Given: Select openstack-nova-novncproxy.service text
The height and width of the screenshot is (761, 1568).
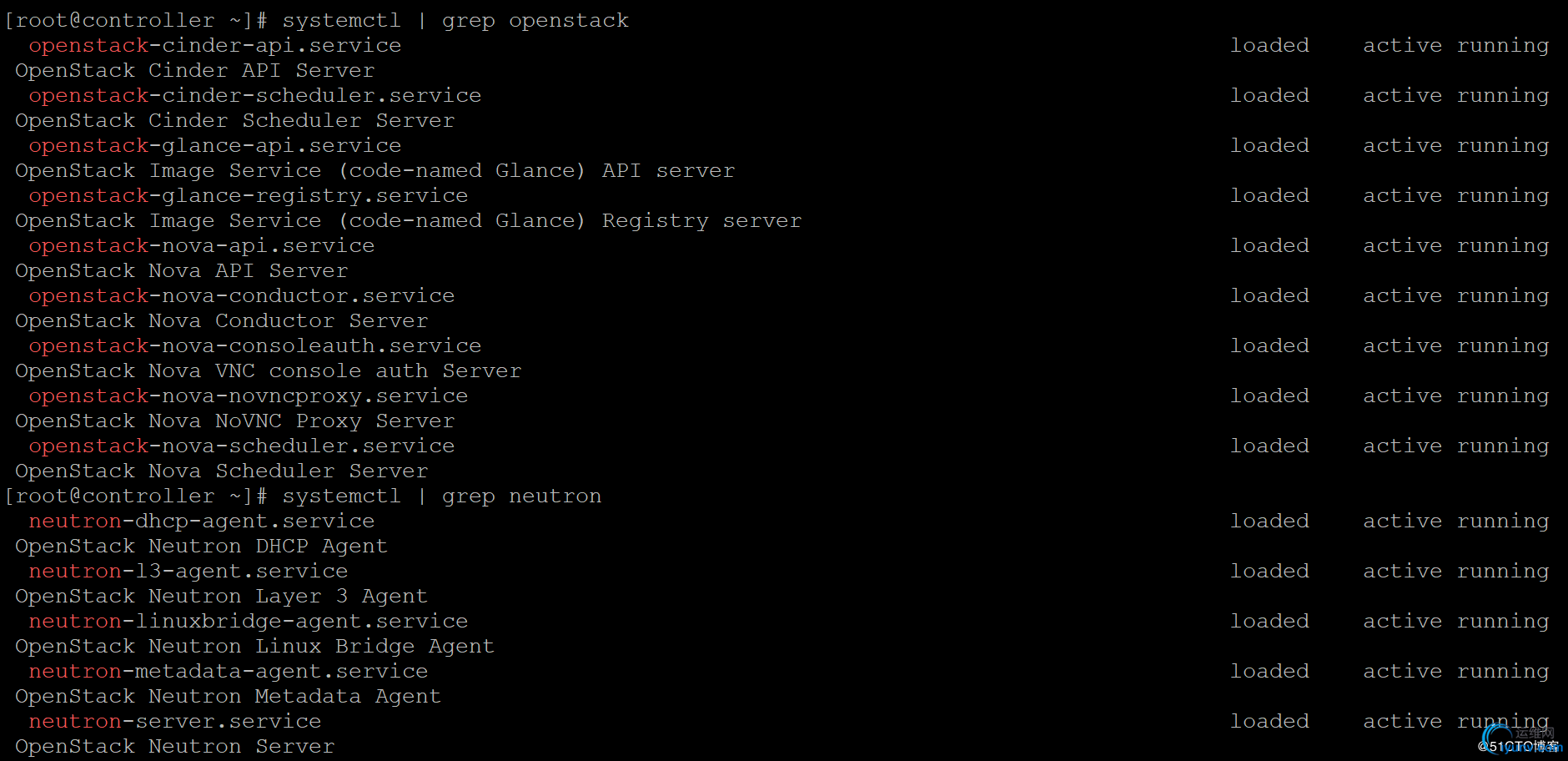Looking at the screenshot, I should 249,396.
